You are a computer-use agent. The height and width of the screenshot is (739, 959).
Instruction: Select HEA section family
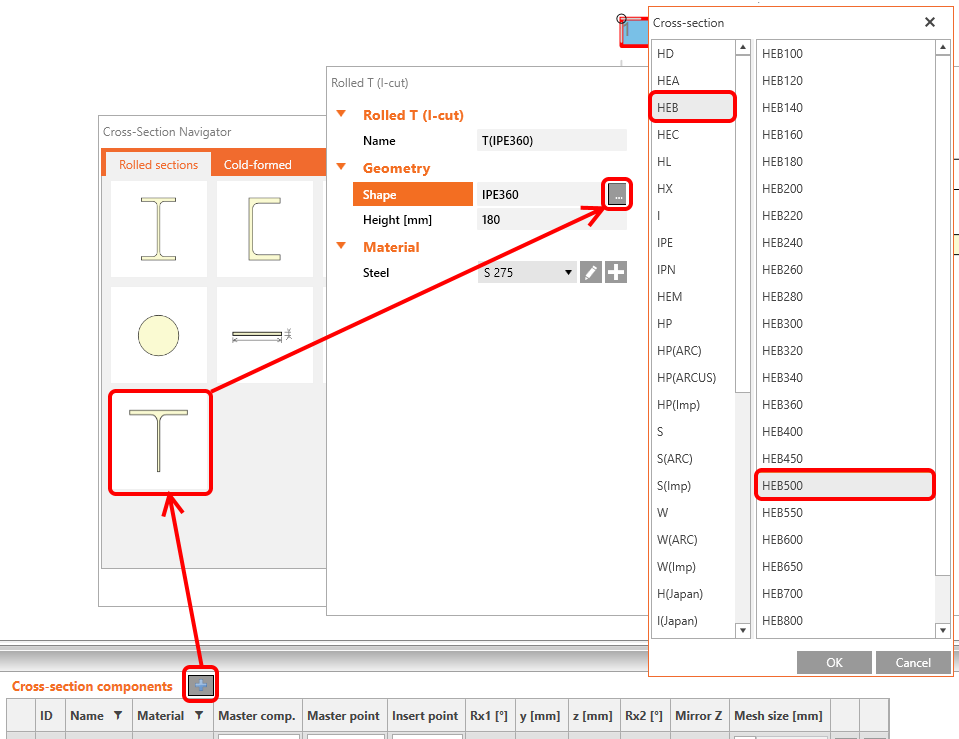(693, 81)
